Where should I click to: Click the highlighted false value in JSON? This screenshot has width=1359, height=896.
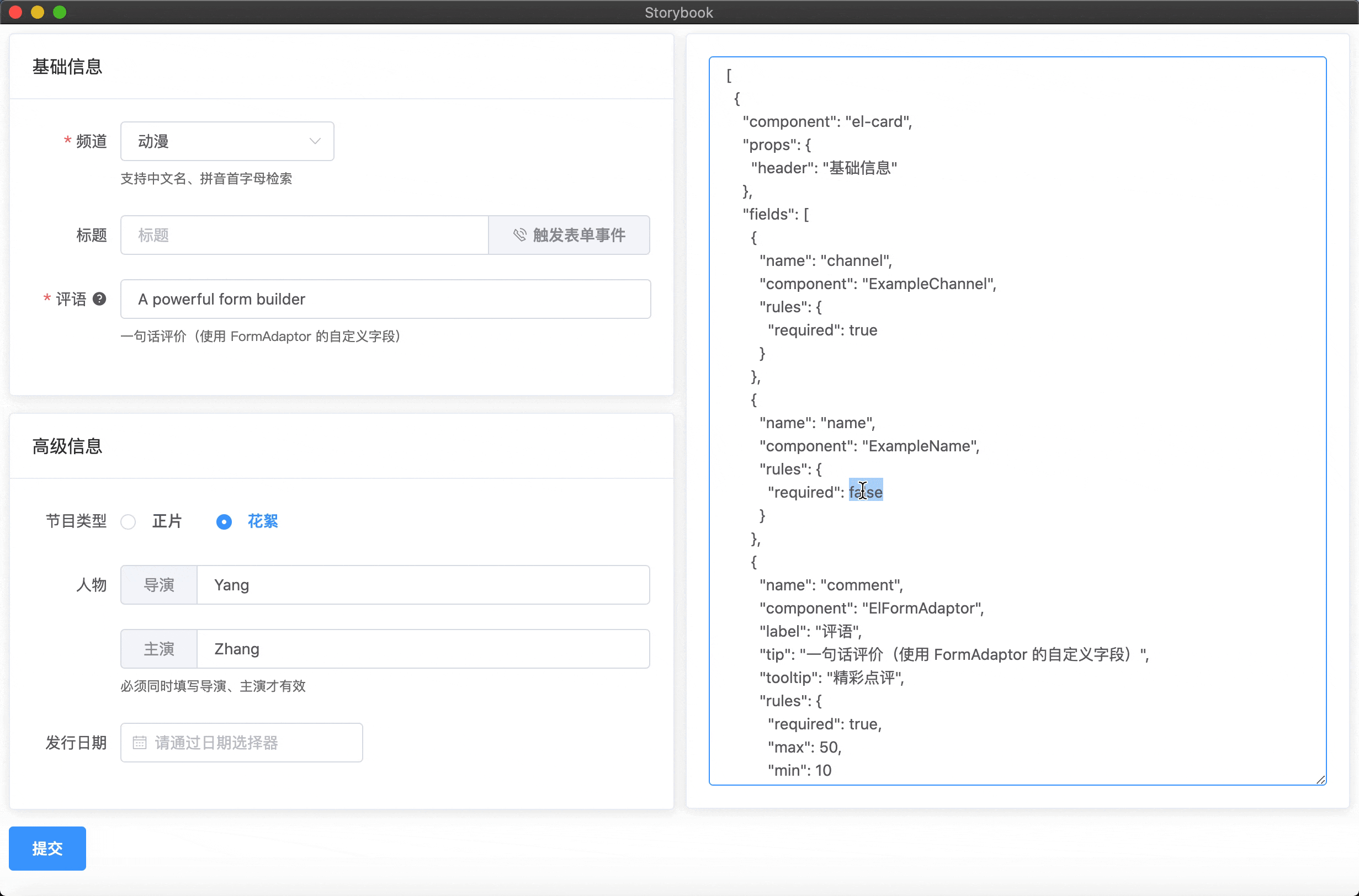866,492
